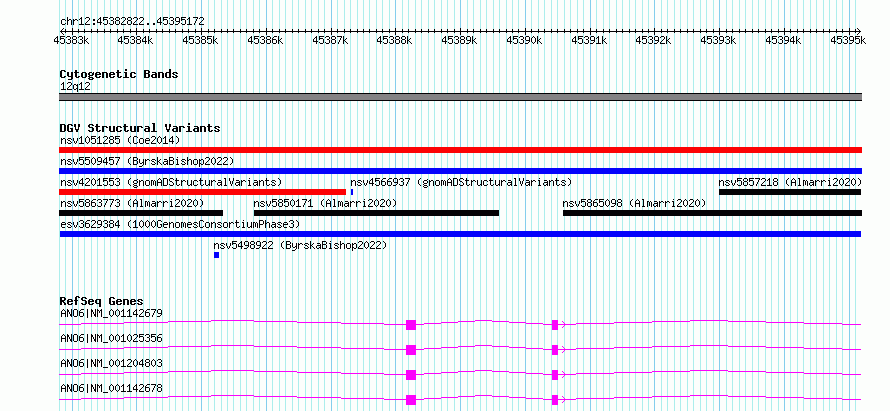Open the nsv4201553 gnomAD variant label
This screenshot has height=411, width=890.
tap(171, 182)
